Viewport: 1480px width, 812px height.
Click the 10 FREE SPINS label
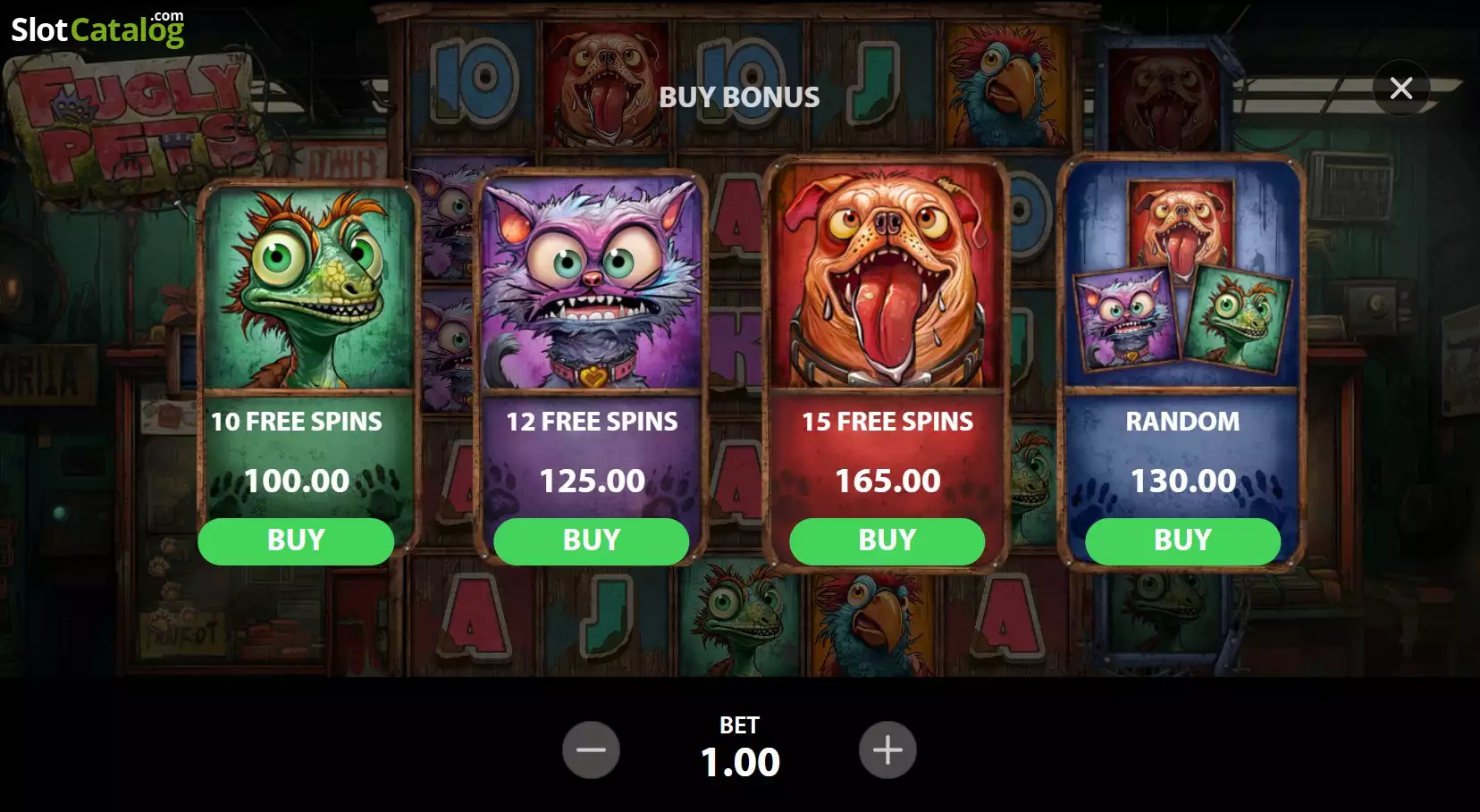[297, 422]
